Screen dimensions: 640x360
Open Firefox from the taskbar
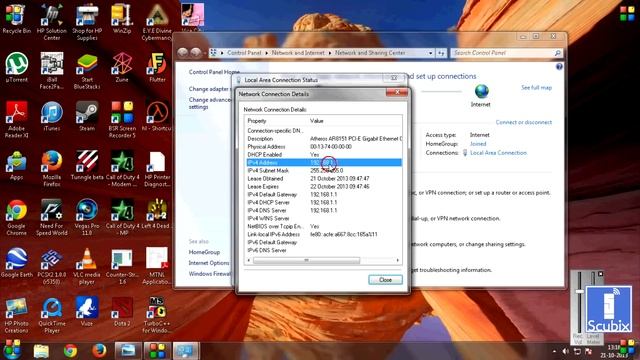click(99, 351)
